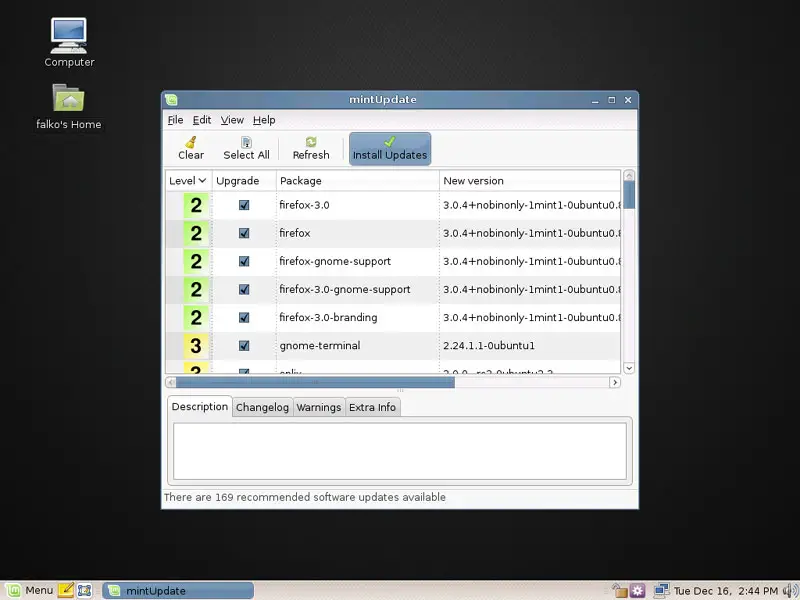Open the View menu
800x600 pixels.
pyautogui.click(x=232, y=120)
